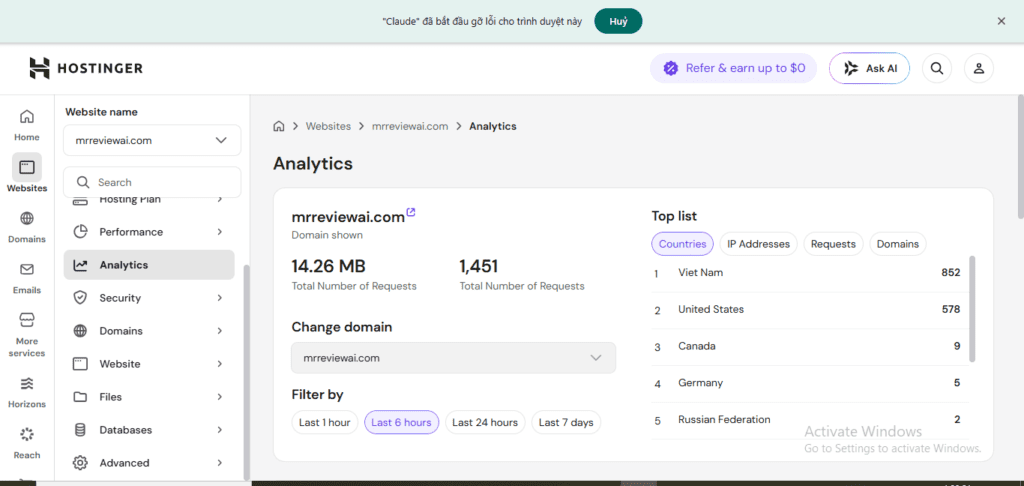Open the Change domain dropdown
This screenshot has height=486, width=1024.
(453, 358)
